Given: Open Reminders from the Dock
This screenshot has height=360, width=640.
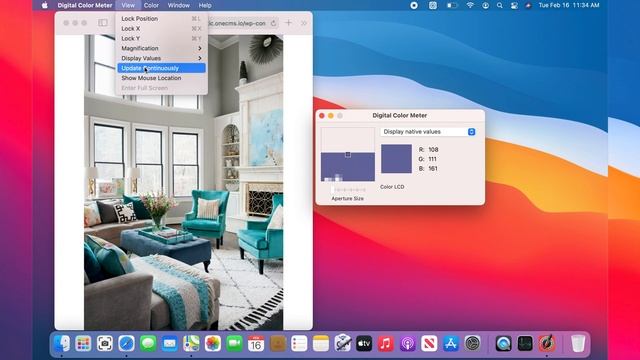Looking at the screenshot, I should coord(299,343).
